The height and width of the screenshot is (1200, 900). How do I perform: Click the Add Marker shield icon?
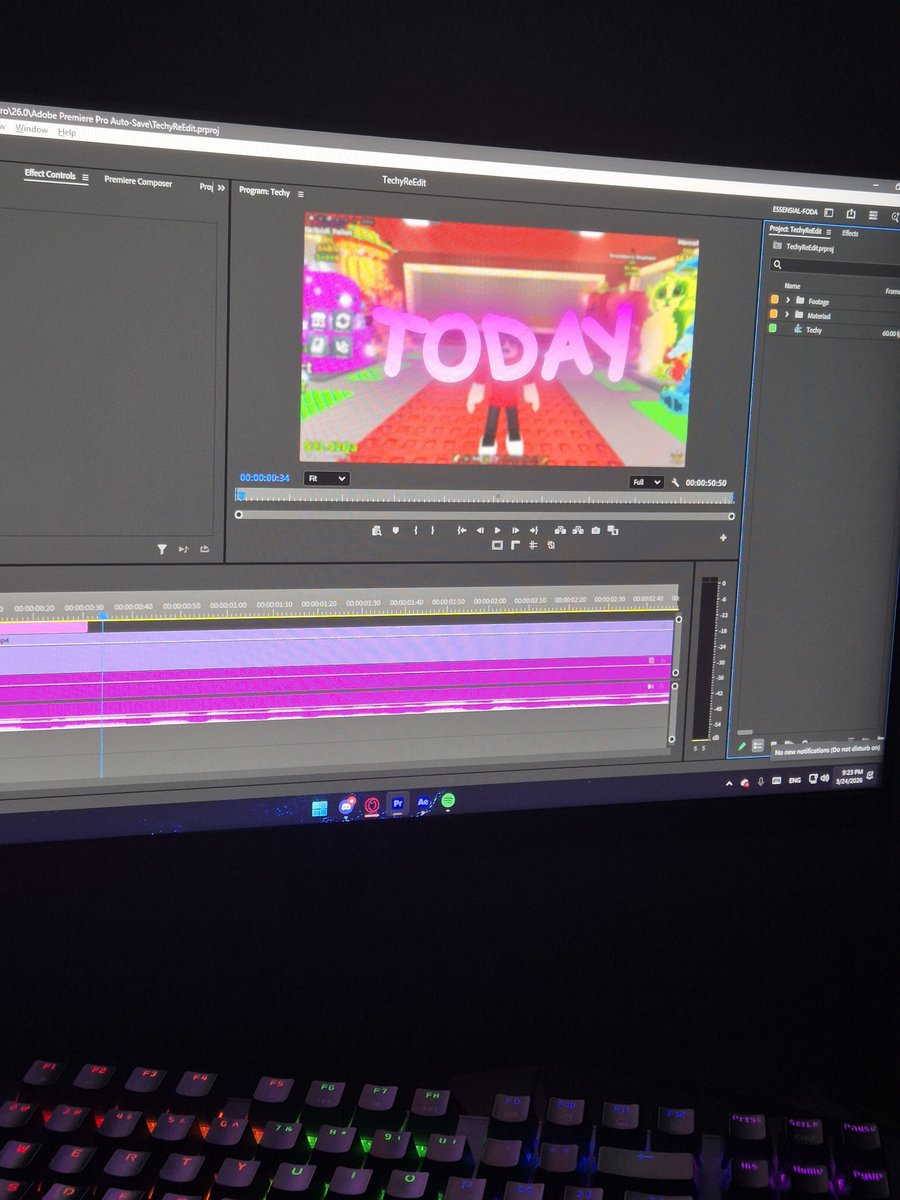396,530
